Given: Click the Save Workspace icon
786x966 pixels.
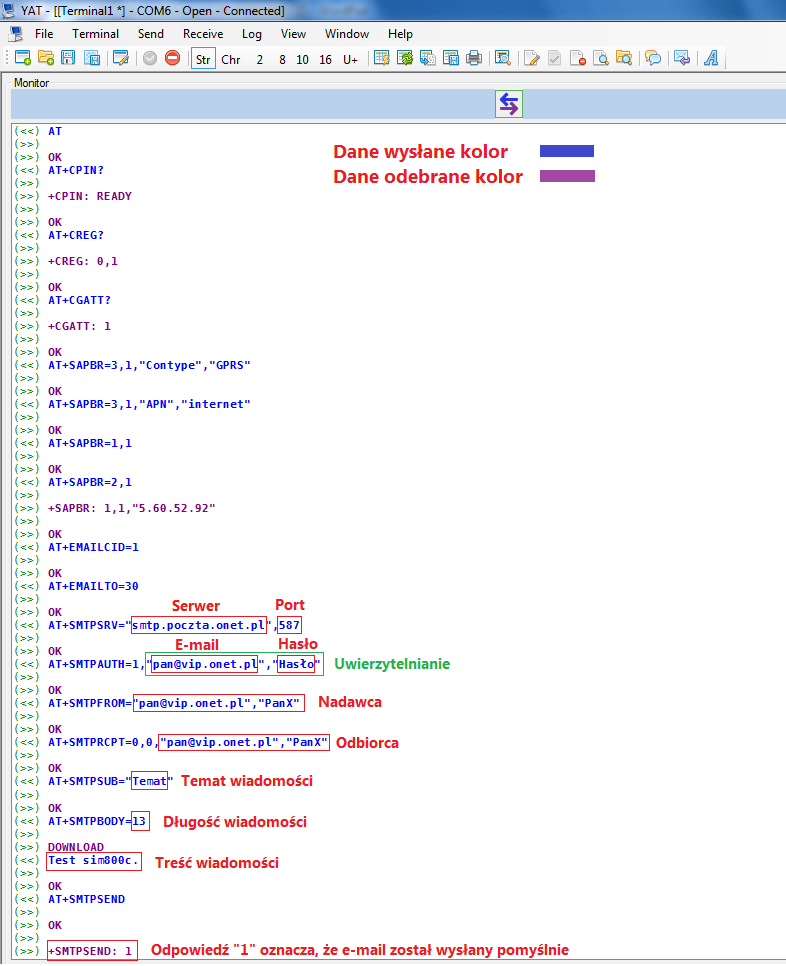Looking at the screenshot, I should click(92, 58).
